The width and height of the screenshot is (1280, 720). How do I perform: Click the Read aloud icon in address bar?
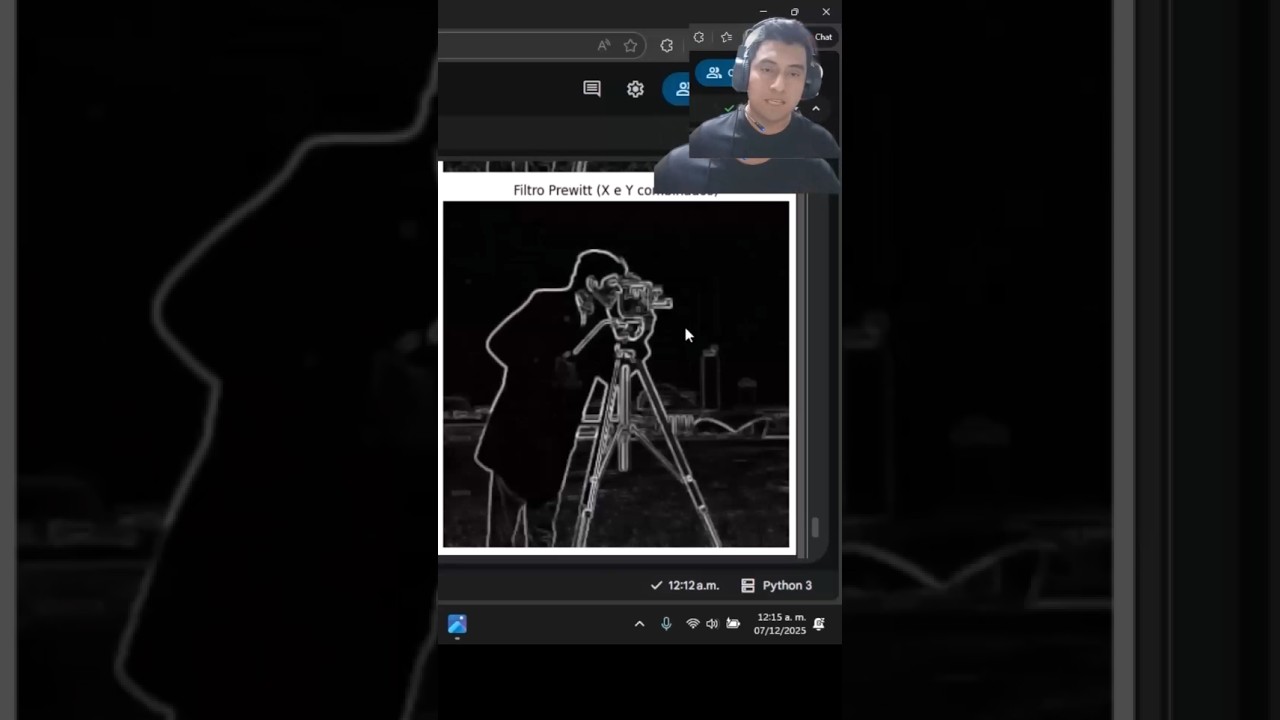604,45
